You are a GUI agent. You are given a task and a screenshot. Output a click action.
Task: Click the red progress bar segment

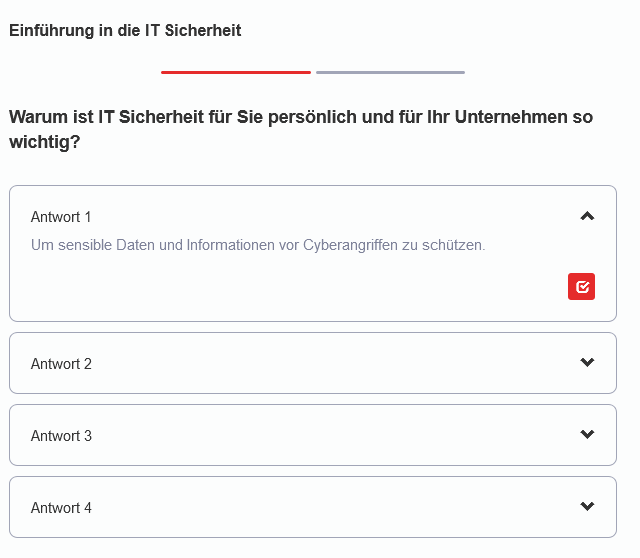pyautogui.click(x=236, y=72)
